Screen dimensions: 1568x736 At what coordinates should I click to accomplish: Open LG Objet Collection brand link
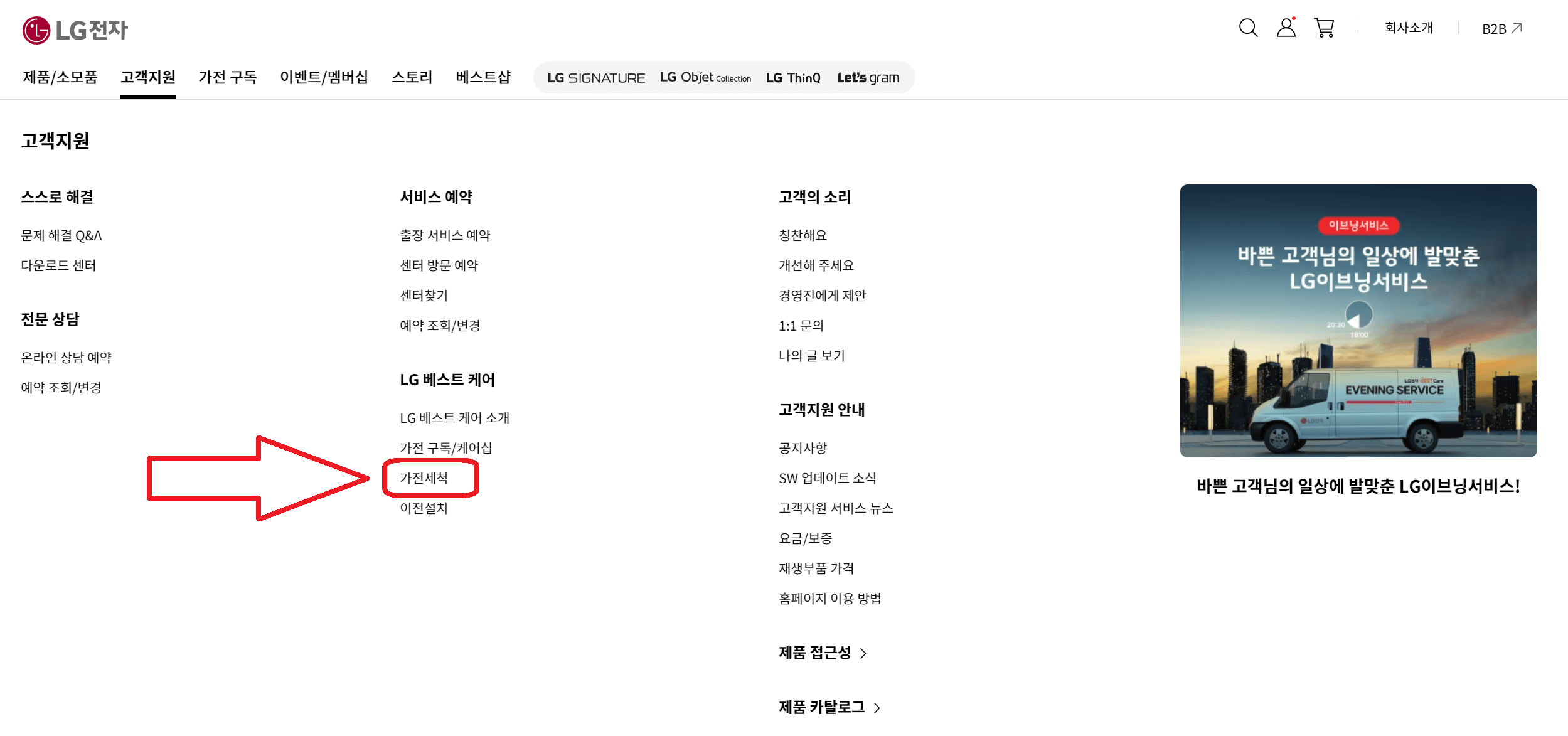tap(705, 78)
